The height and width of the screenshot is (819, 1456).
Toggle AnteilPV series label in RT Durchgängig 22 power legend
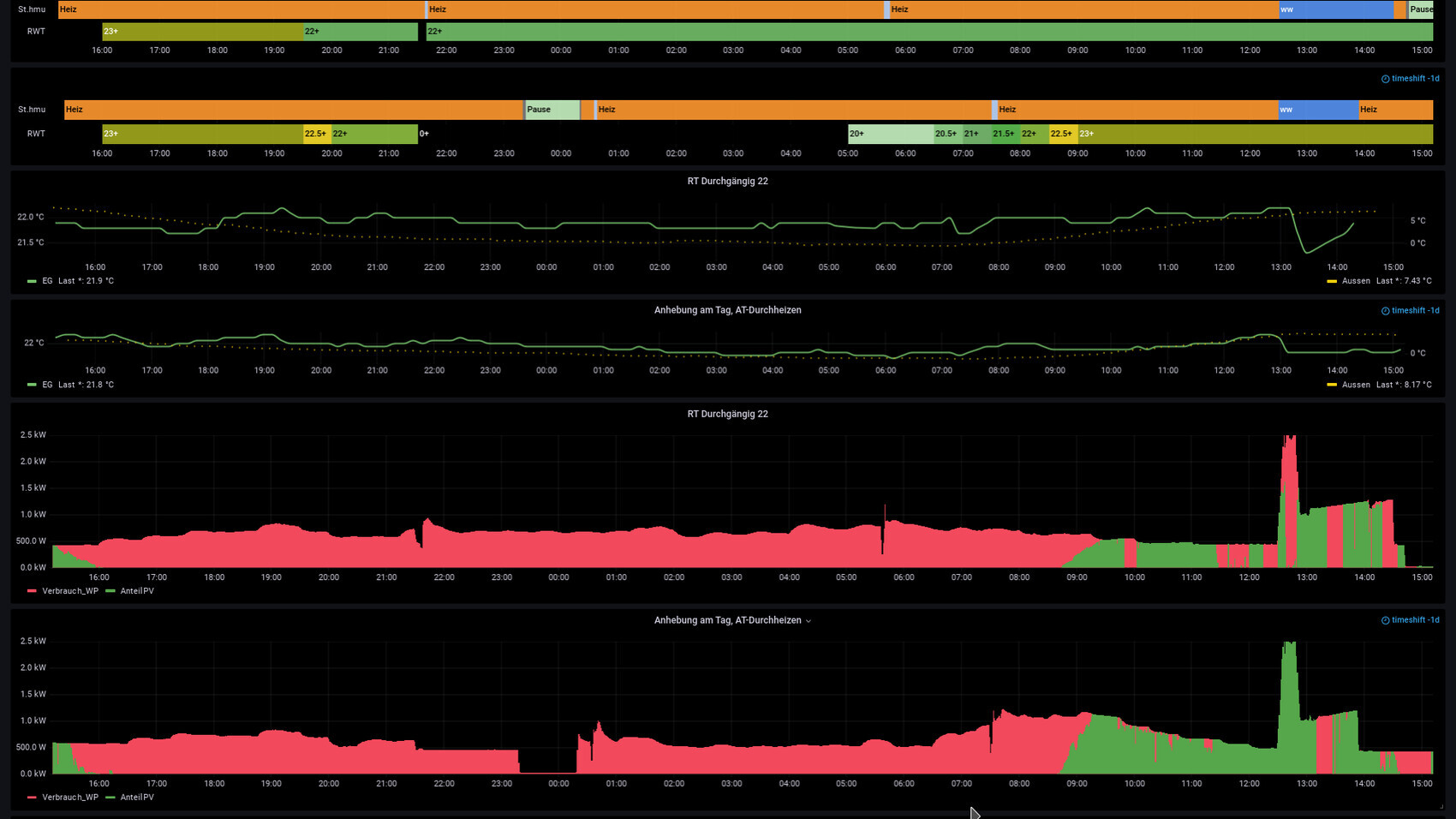pyautogui.click(x=137, y=591)
